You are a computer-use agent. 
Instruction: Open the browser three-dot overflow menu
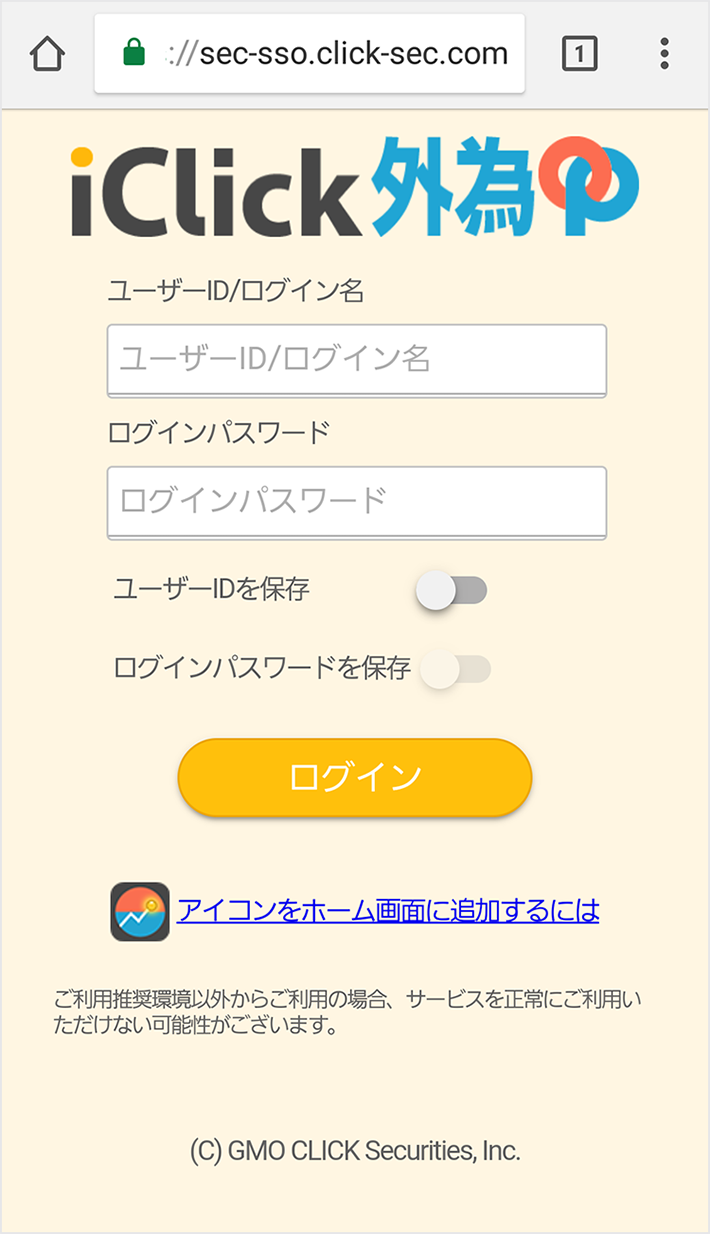pos(664,54)
